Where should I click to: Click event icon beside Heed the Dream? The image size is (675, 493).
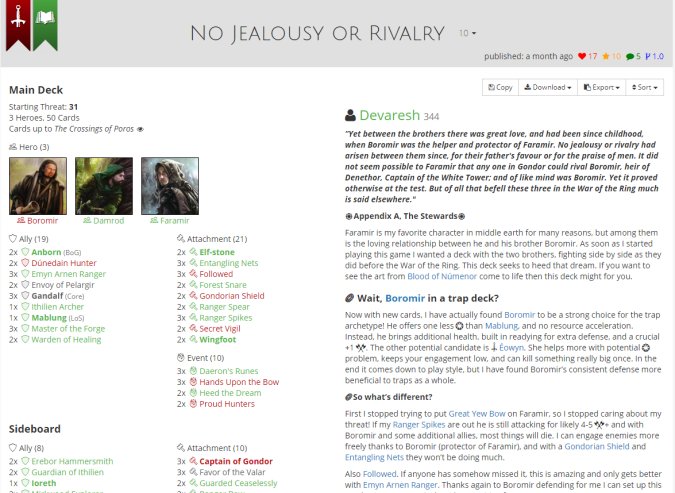[193, 393]
